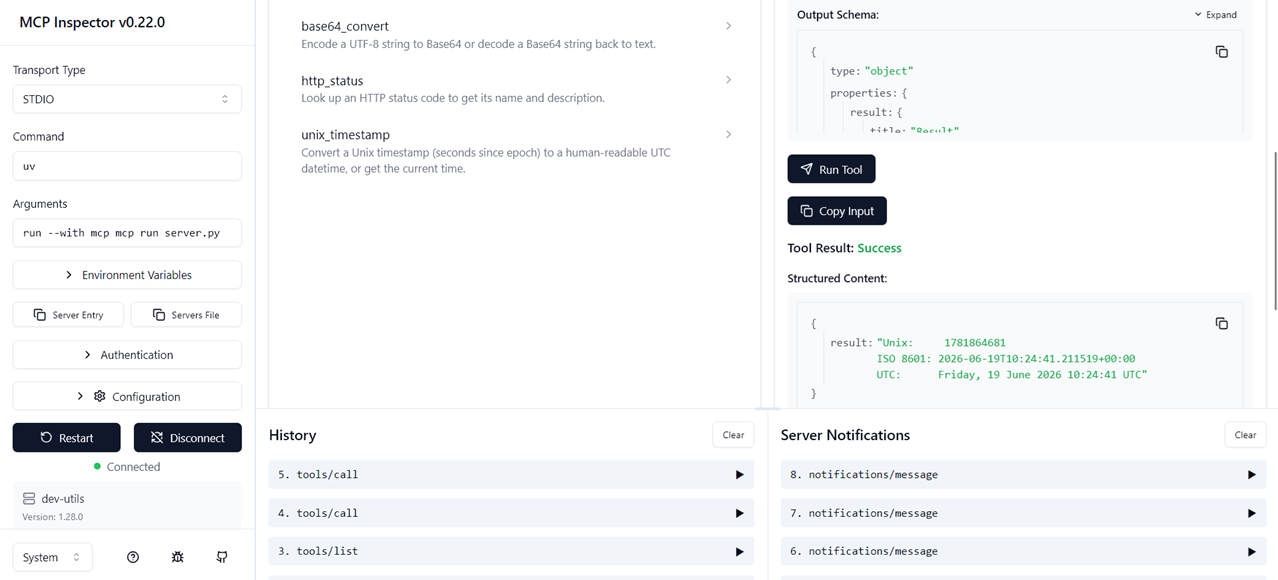
Task: Select the unix_timestamp tool
Action: pyautogui.click(x=515, y=151)
